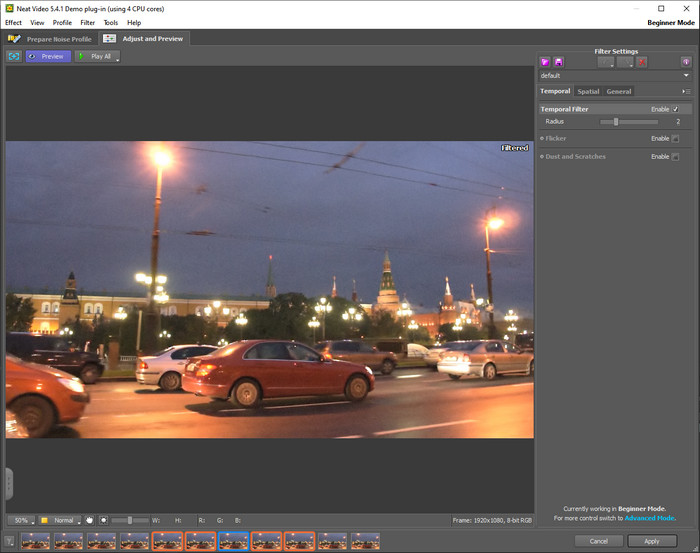Select the hand pan tool icon

pos(90,520)
